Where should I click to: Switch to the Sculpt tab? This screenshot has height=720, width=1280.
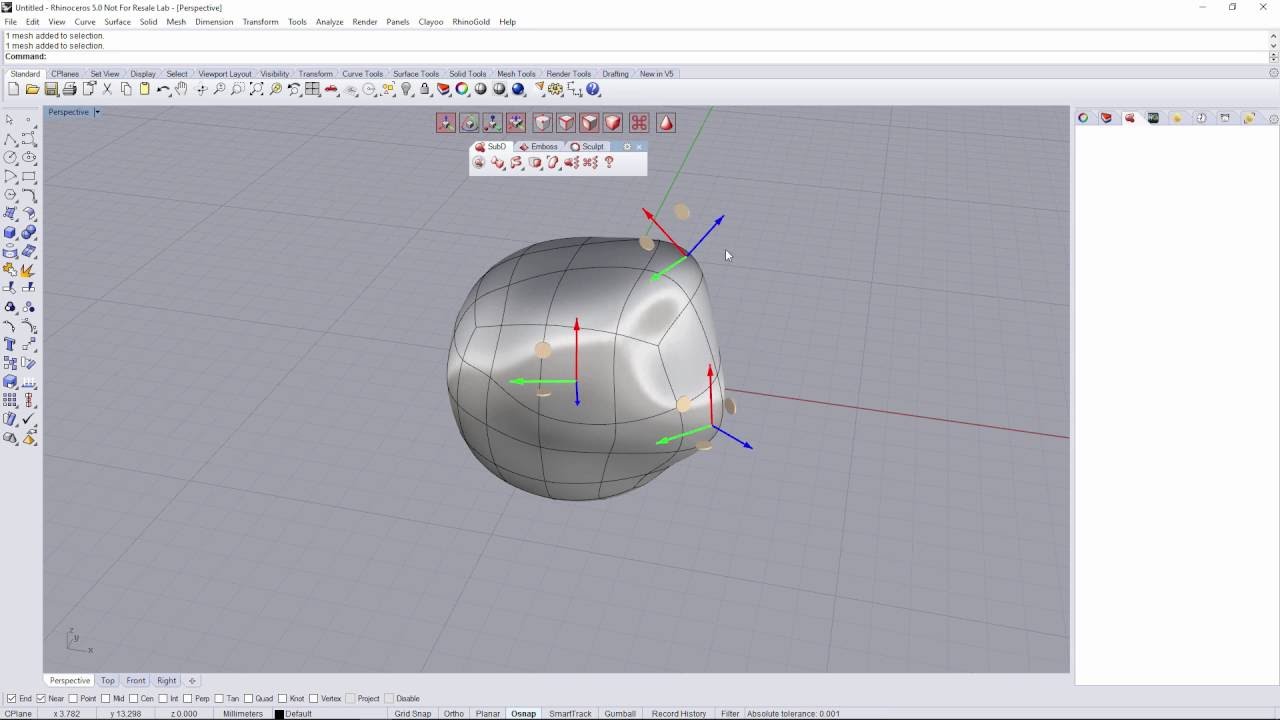[588, 147]
